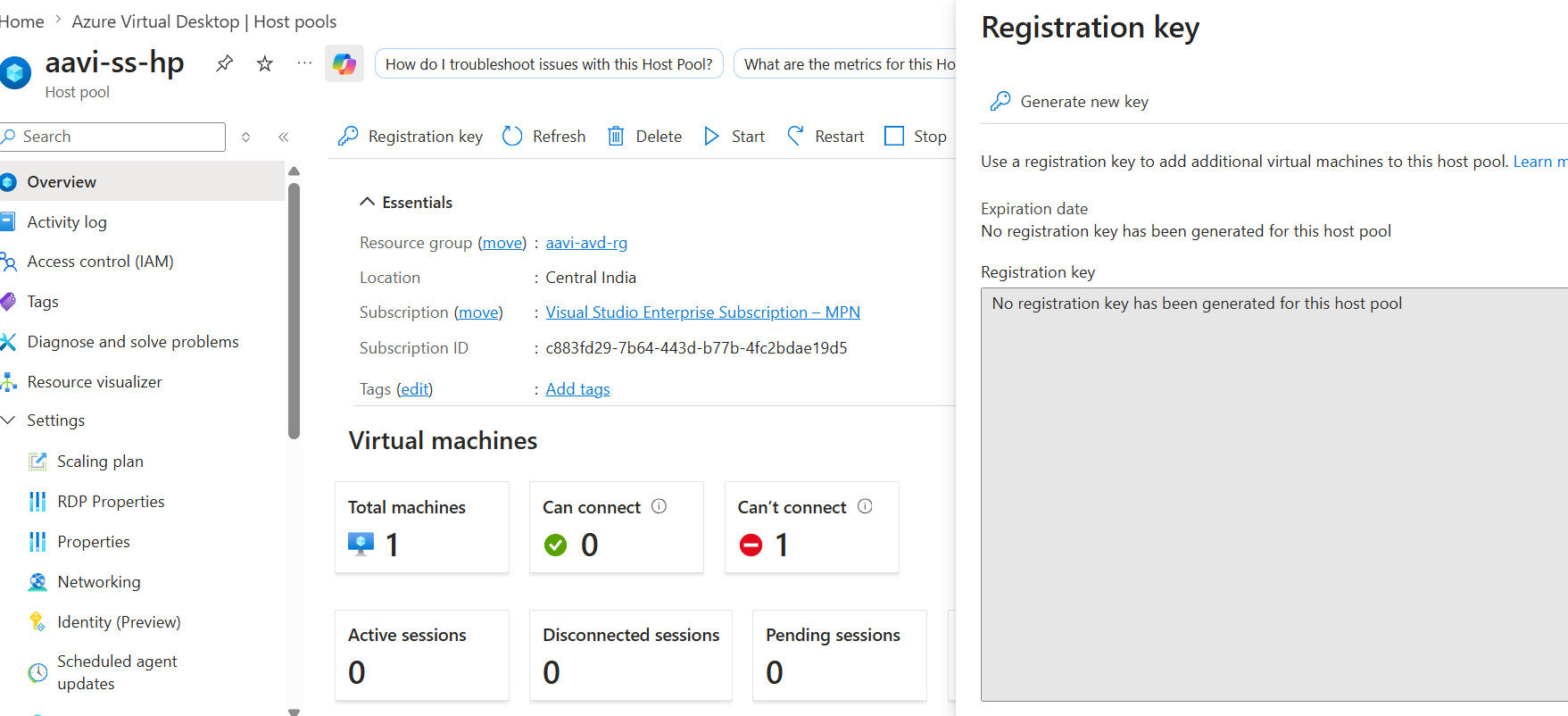Click the Scaling plan icon
The width and height of the screenshot is (1568, 716).
point(37,462)
